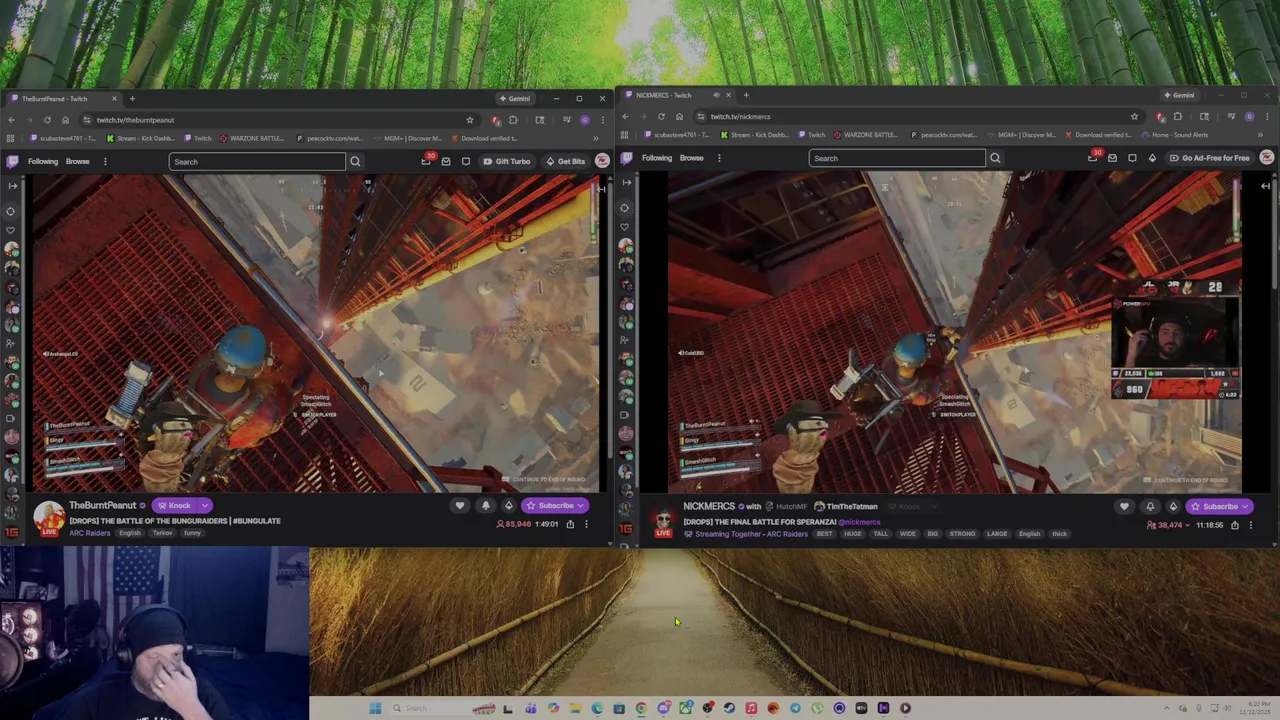Click Get Bits button

tap(565, 161)
